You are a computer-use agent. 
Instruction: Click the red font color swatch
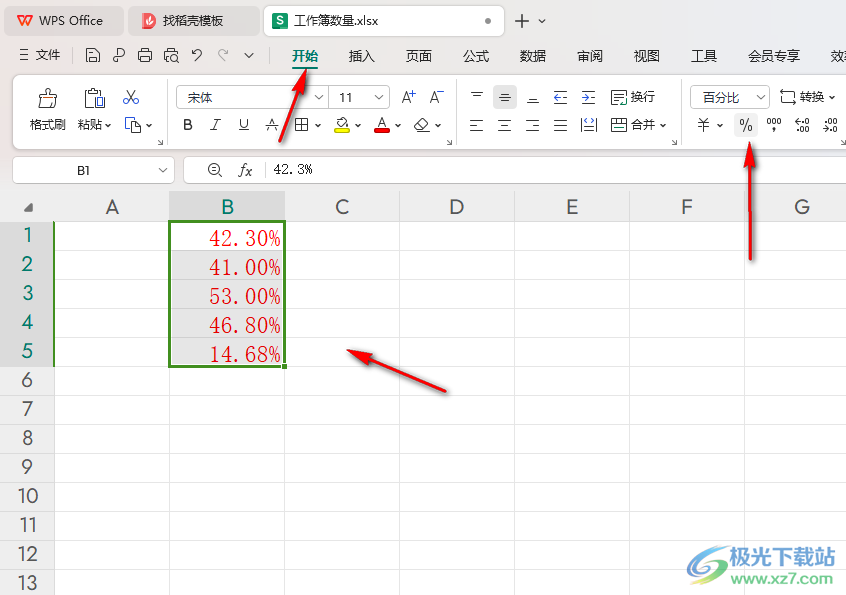pyautogui.click(x=382, y=125)
